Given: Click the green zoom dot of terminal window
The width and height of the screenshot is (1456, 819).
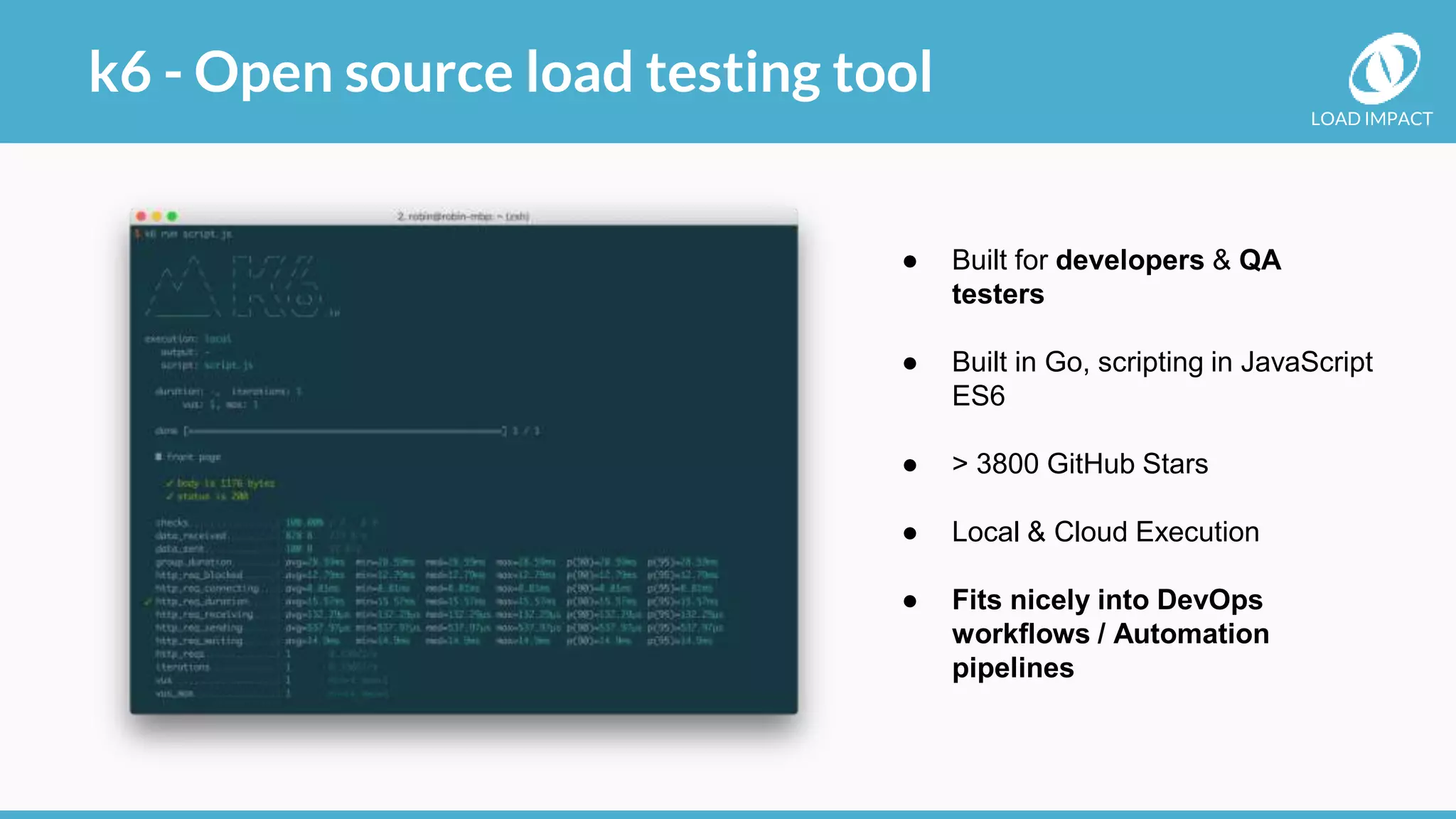Looking at the screenshot, I should click(x=172, y=216).
